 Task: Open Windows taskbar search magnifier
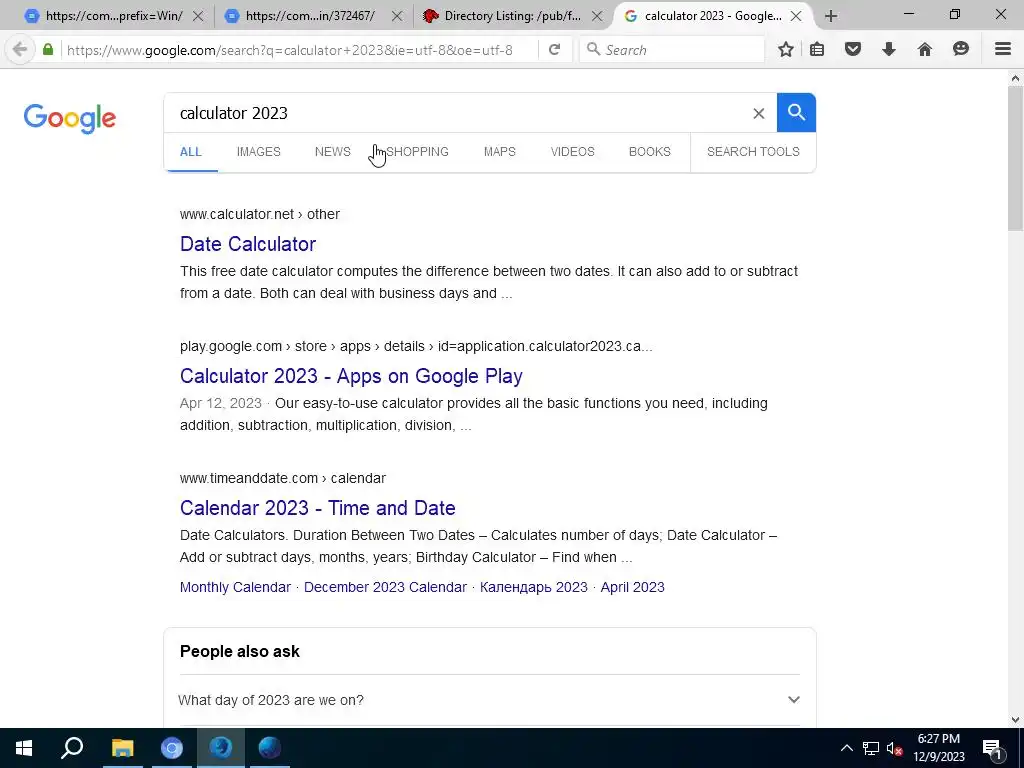(72, 748)
